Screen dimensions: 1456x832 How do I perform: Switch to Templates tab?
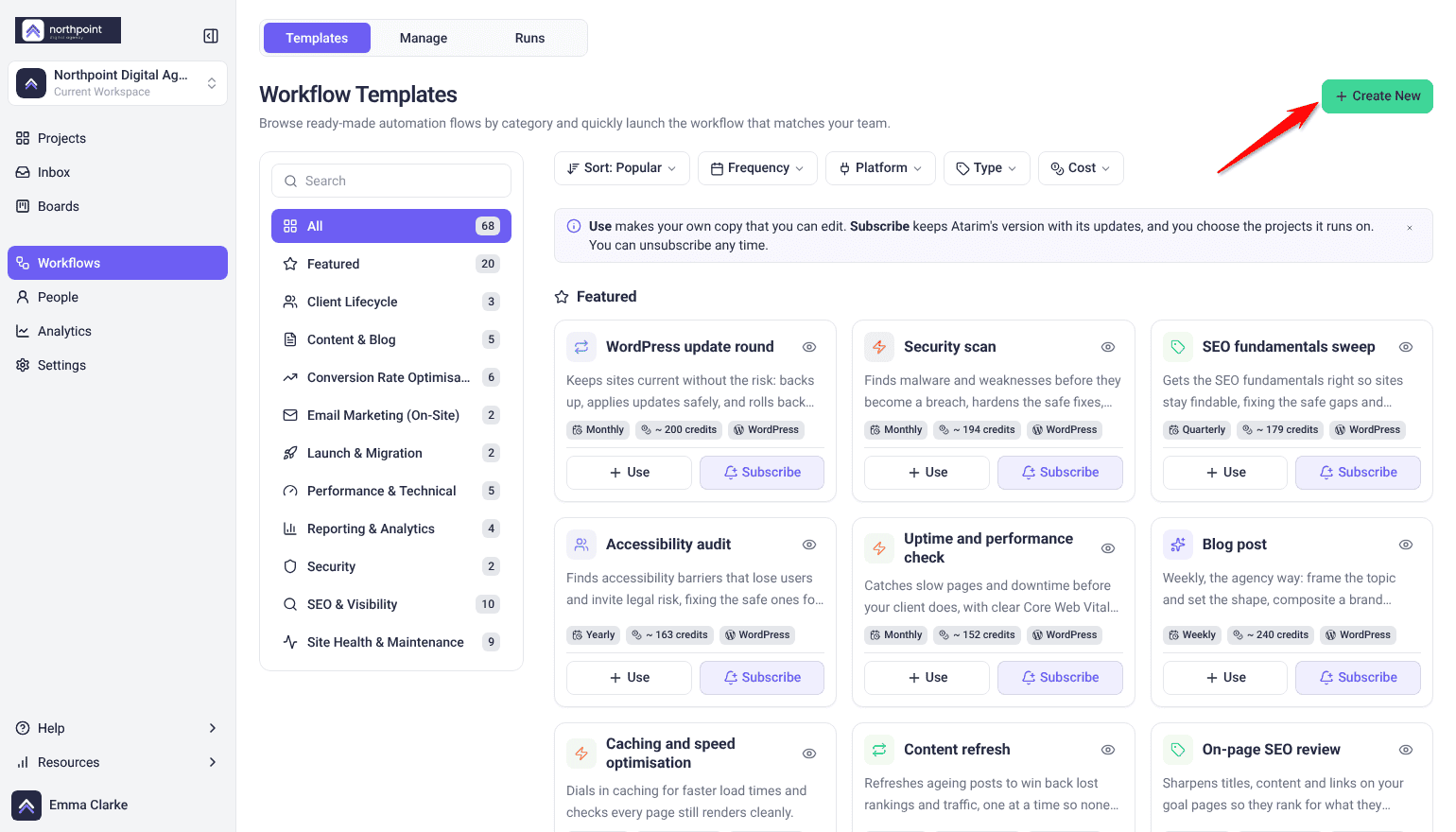tap(317, 38)
